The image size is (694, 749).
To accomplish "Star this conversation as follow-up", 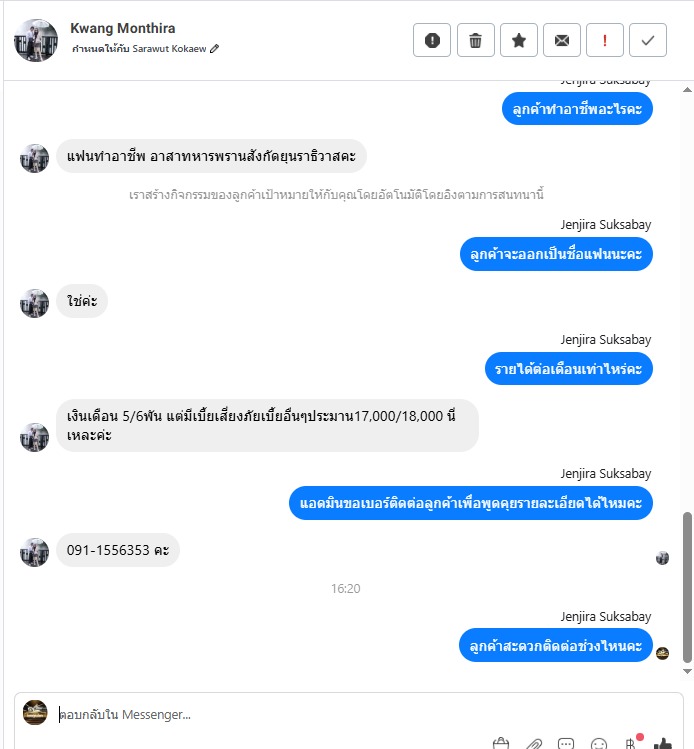I will tap(519, 40).
